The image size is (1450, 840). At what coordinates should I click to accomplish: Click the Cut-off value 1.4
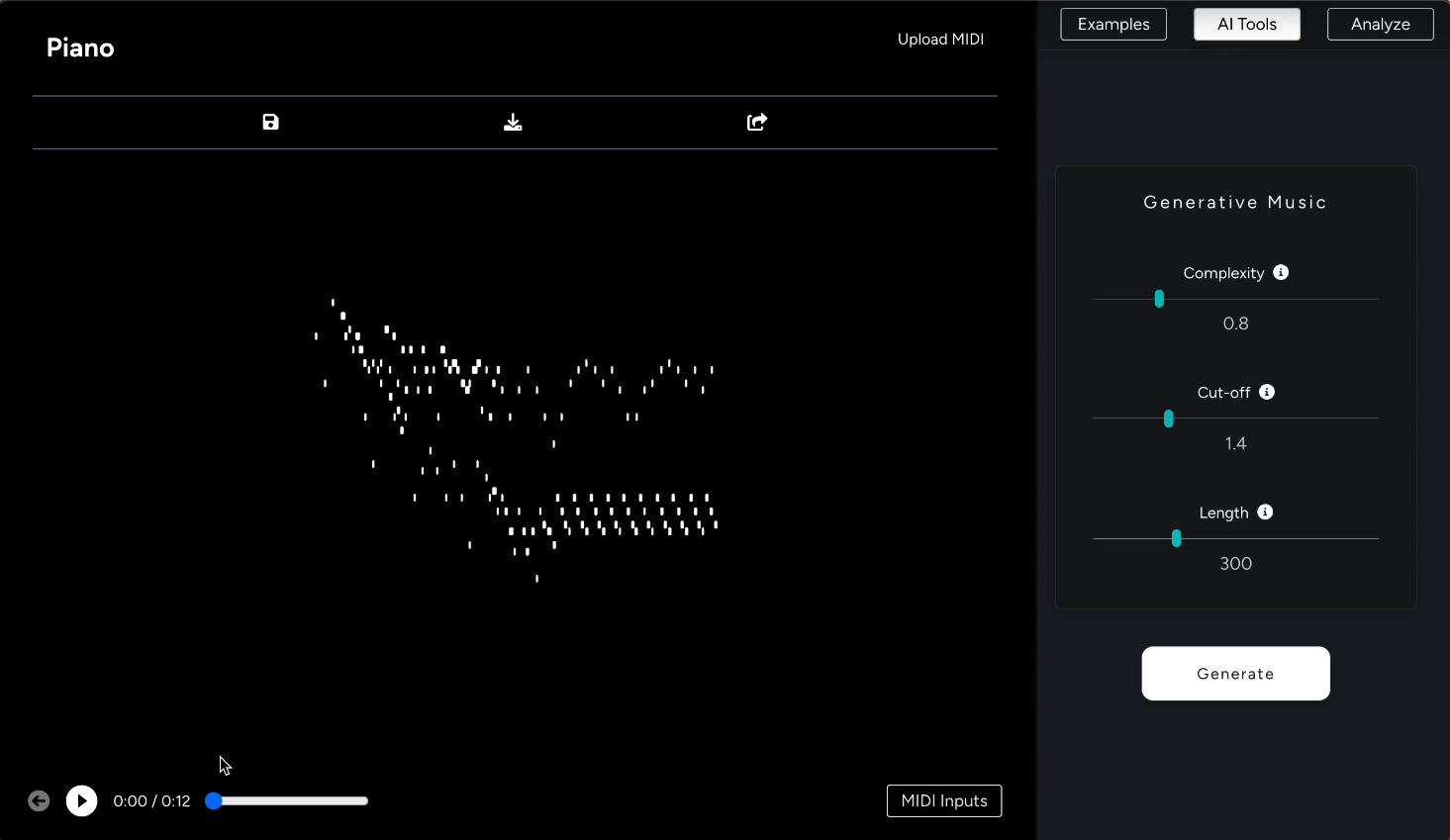point(1235,443)
